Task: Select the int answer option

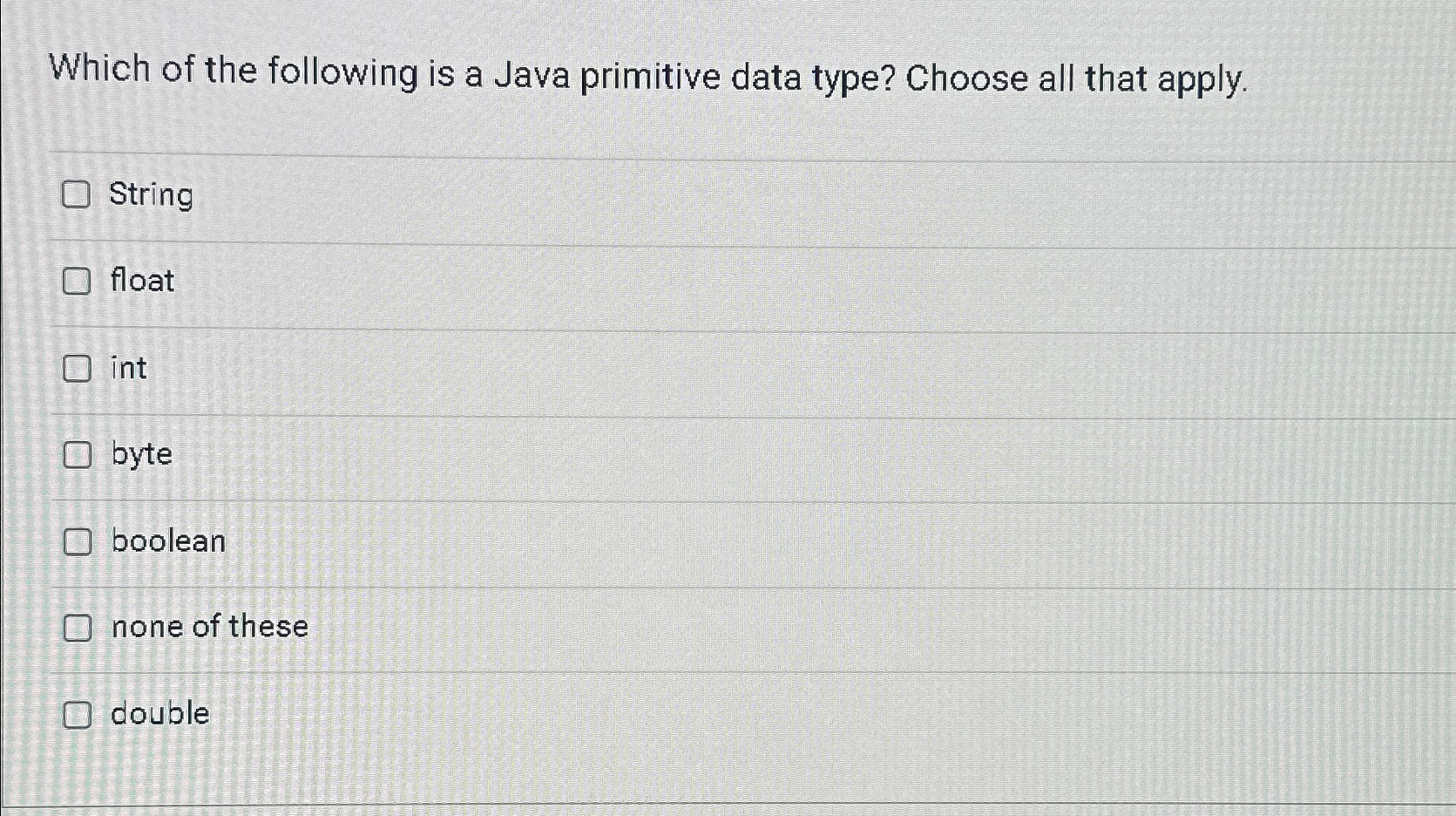Action: [x=127, y=369]
